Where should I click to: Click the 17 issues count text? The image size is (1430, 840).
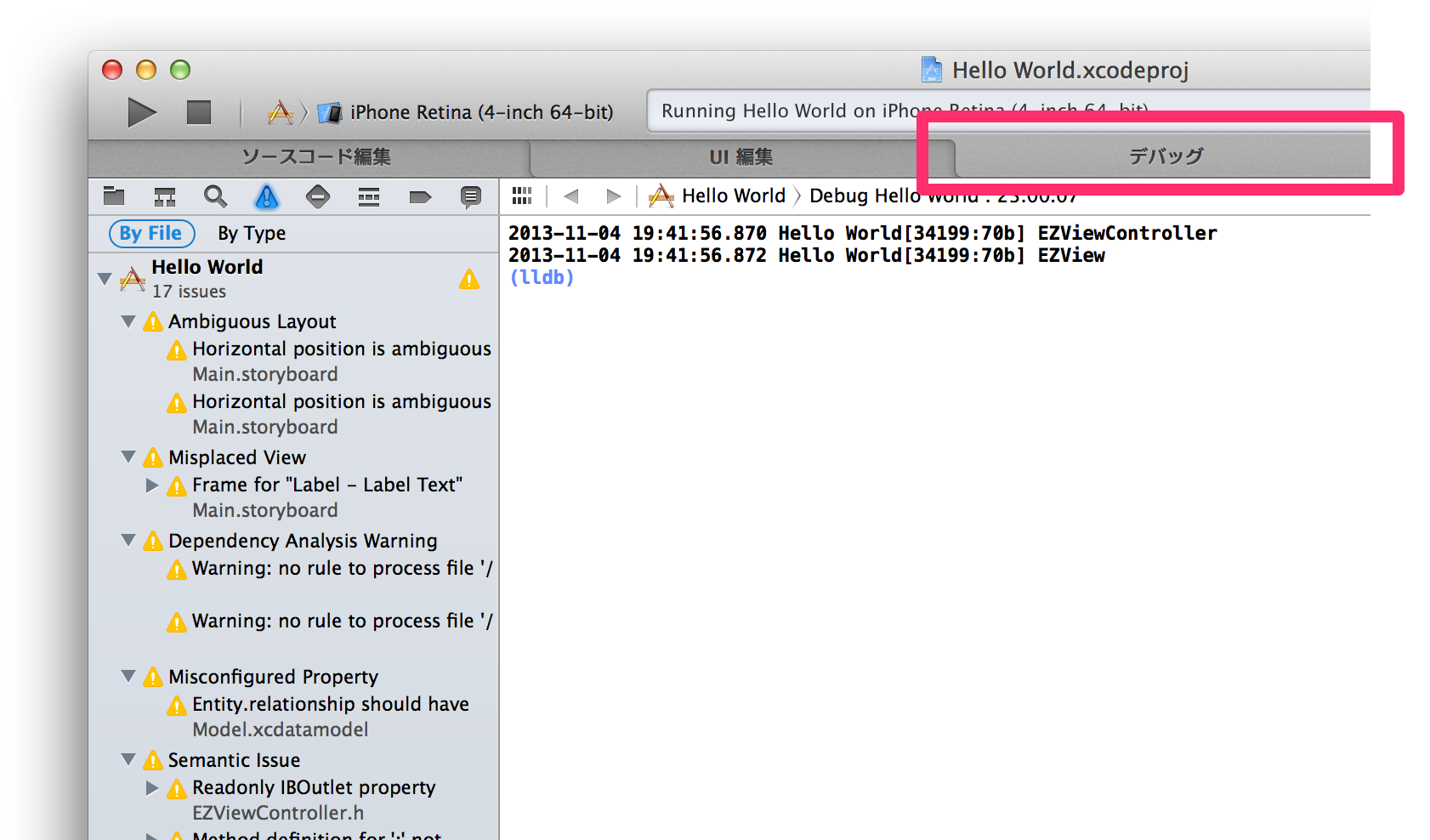click(189, 292)
